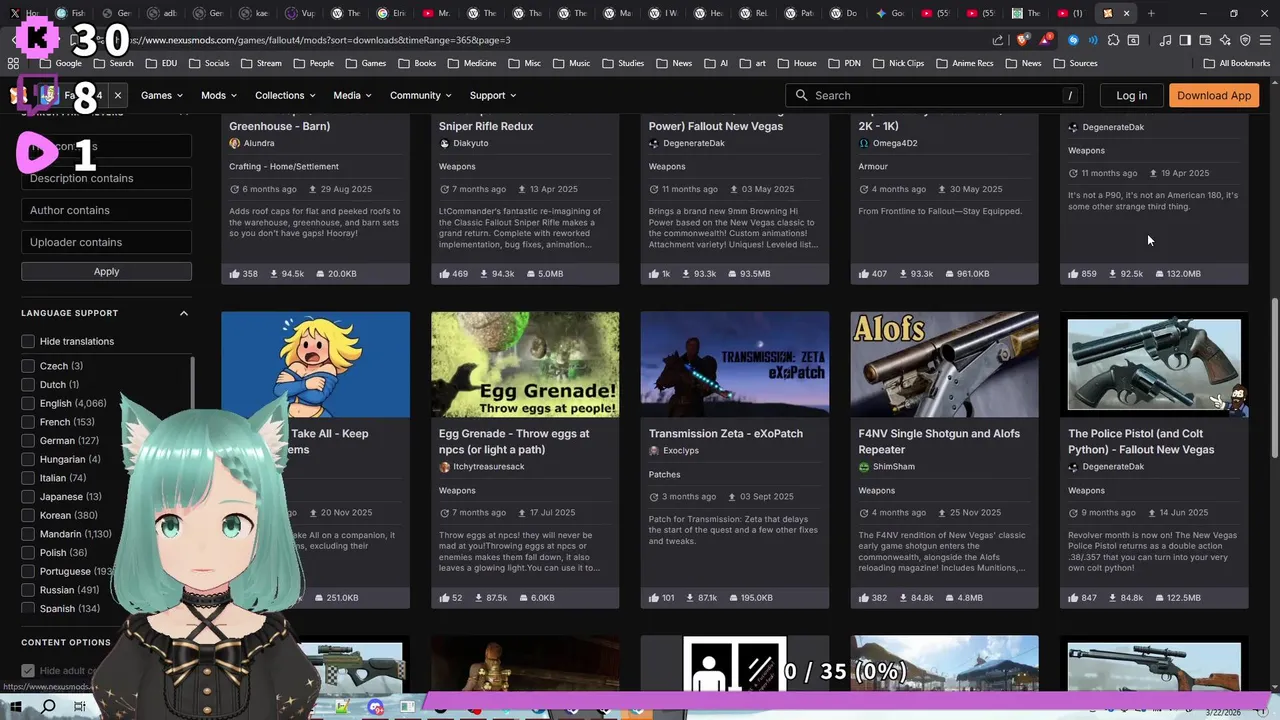Expand the Games navigation dropdown
The height and width of the screenshot is (720, 1280).
[x=161, y=95]
